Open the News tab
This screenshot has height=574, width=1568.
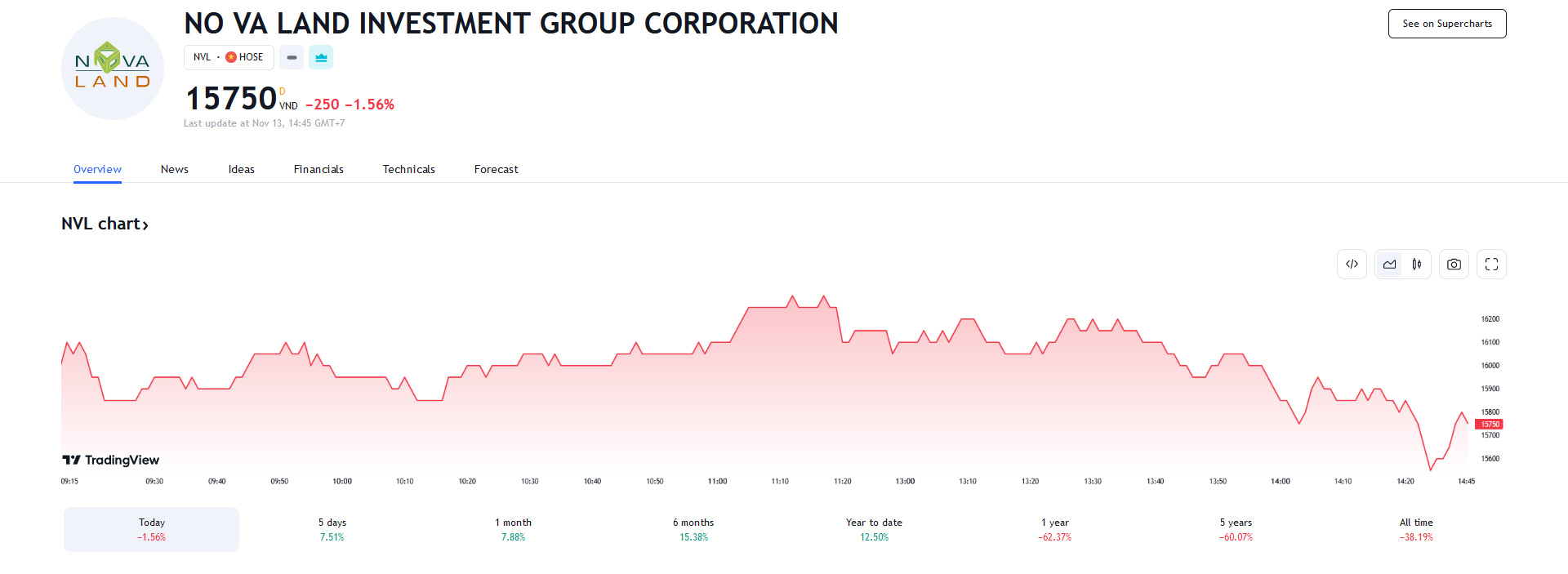click(x=175, y=169)
